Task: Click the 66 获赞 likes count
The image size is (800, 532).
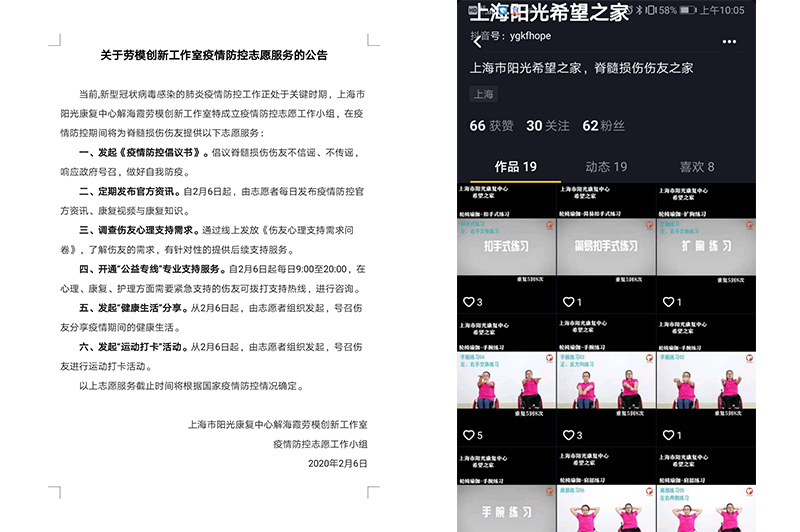Action: [491, 126]
